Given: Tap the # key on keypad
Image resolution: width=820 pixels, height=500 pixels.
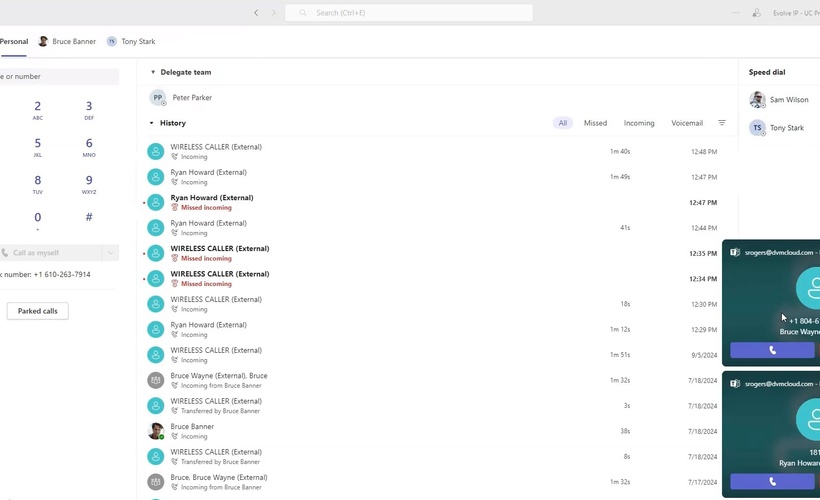Looking at the screenshot, I should (89, 217).
